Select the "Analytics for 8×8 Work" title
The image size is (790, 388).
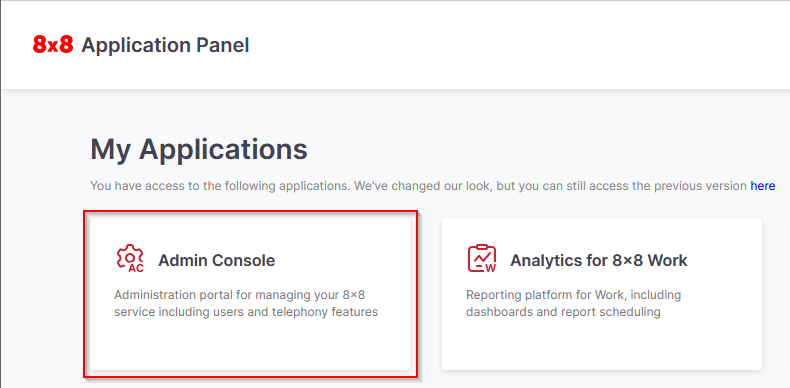[599, 261]
